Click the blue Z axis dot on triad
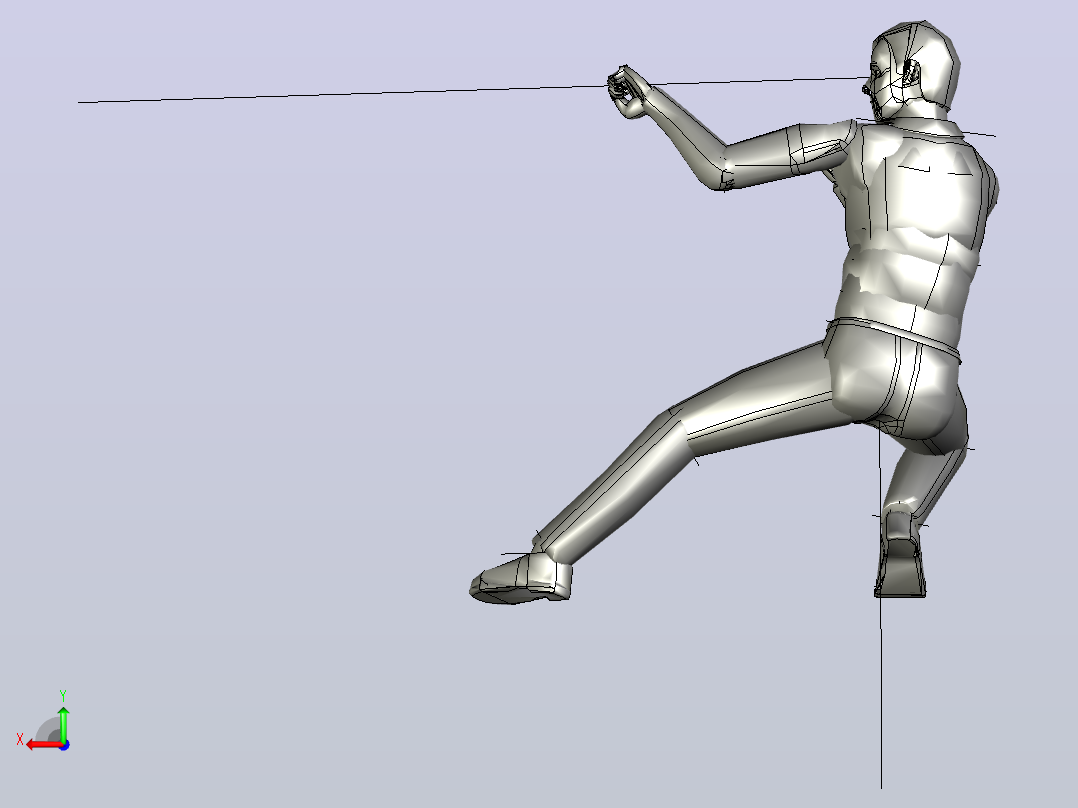 pos(64,745)
